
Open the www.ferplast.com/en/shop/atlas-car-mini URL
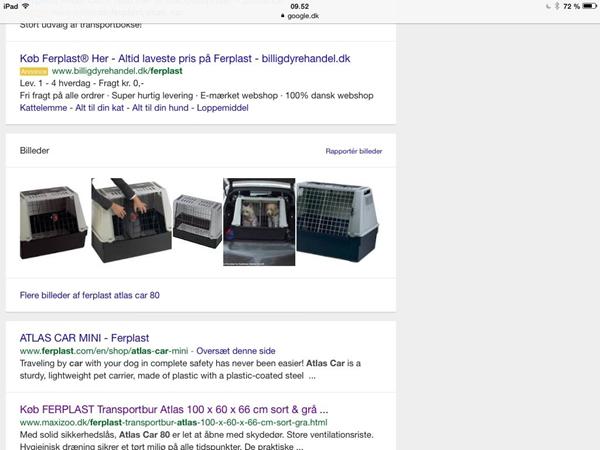tap(104, 351)
